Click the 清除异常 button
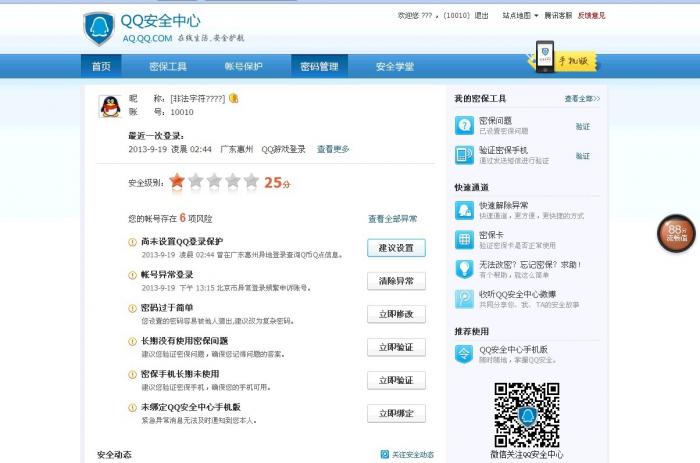Viewport: 700px width, 463px height. click(396, 281)
